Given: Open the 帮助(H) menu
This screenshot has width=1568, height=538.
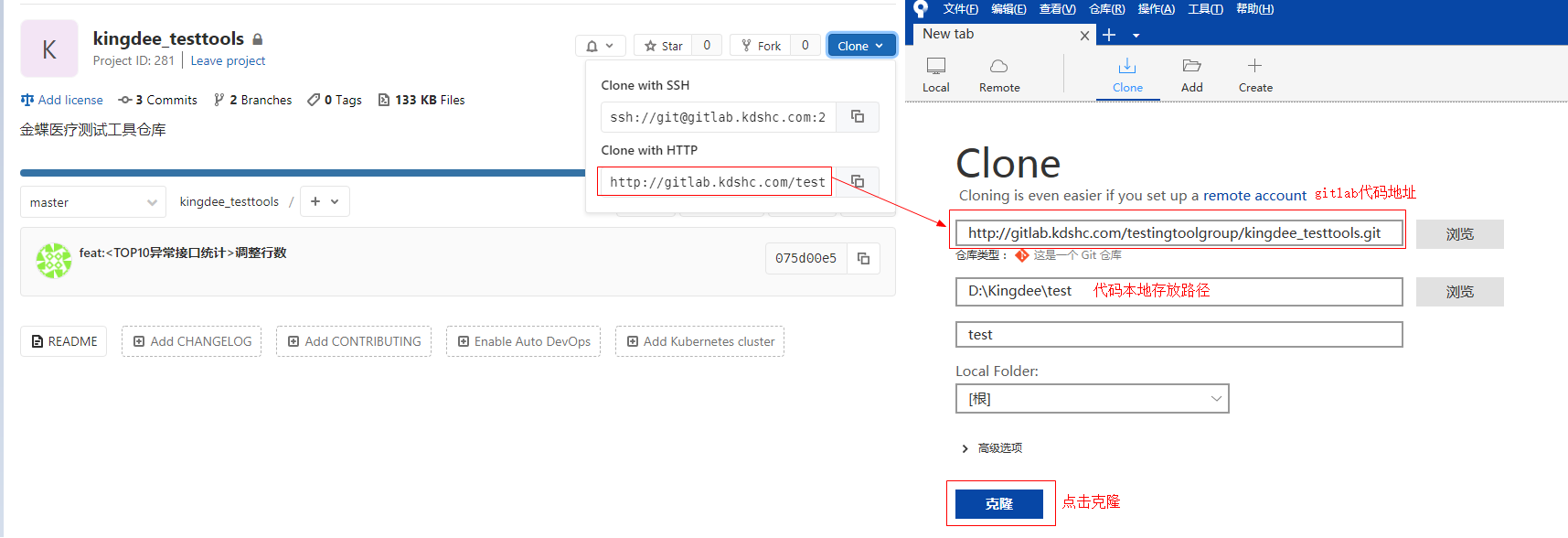Looking at the screenshot, I should (1254, 9).
